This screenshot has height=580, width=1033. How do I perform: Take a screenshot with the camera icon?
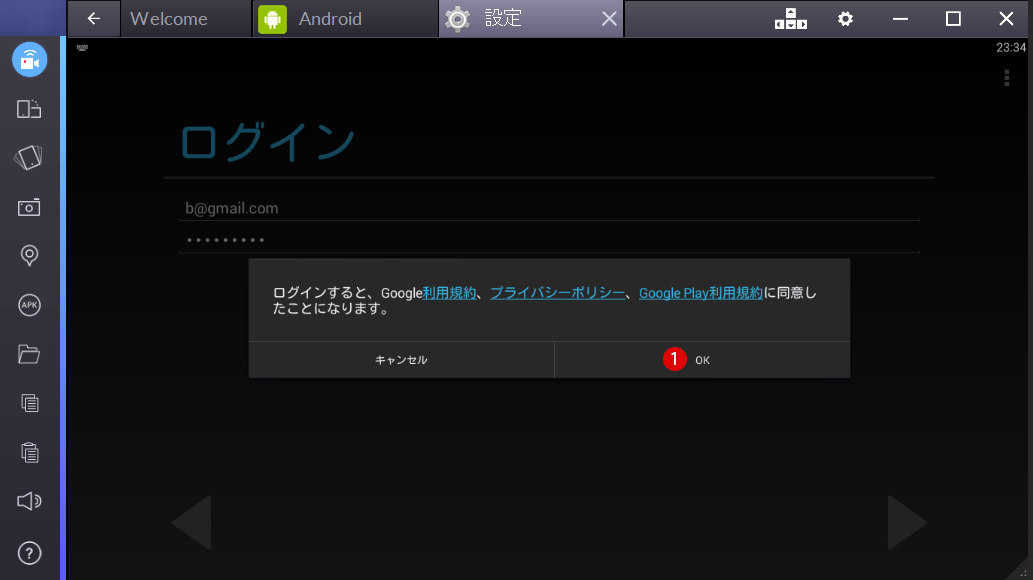click(x=29, y=207)
